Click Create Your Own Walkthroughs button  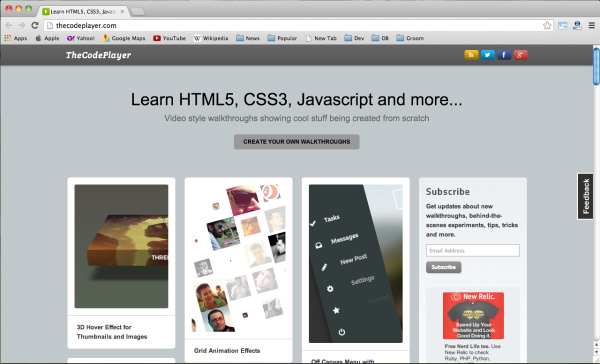(297, 142)
